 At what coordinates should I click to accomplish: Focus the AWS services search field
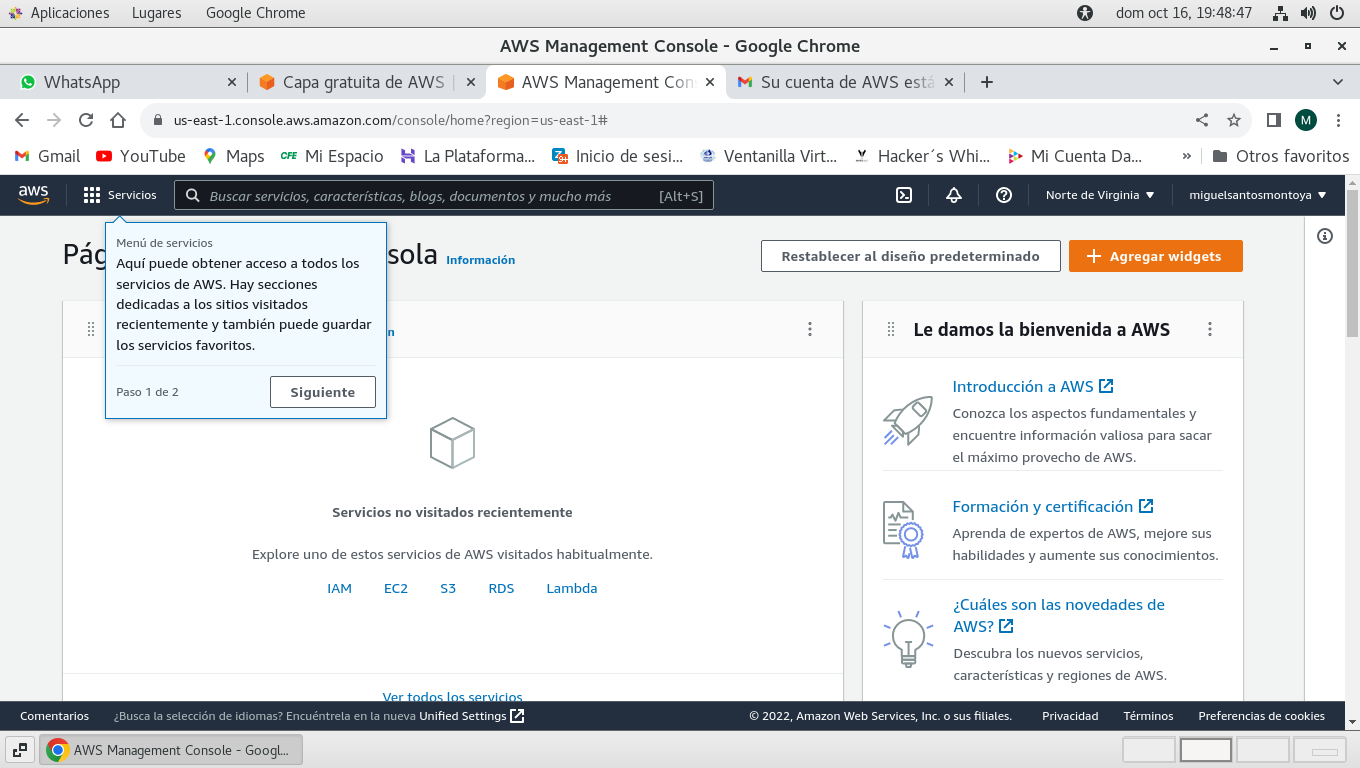point(430,196)
